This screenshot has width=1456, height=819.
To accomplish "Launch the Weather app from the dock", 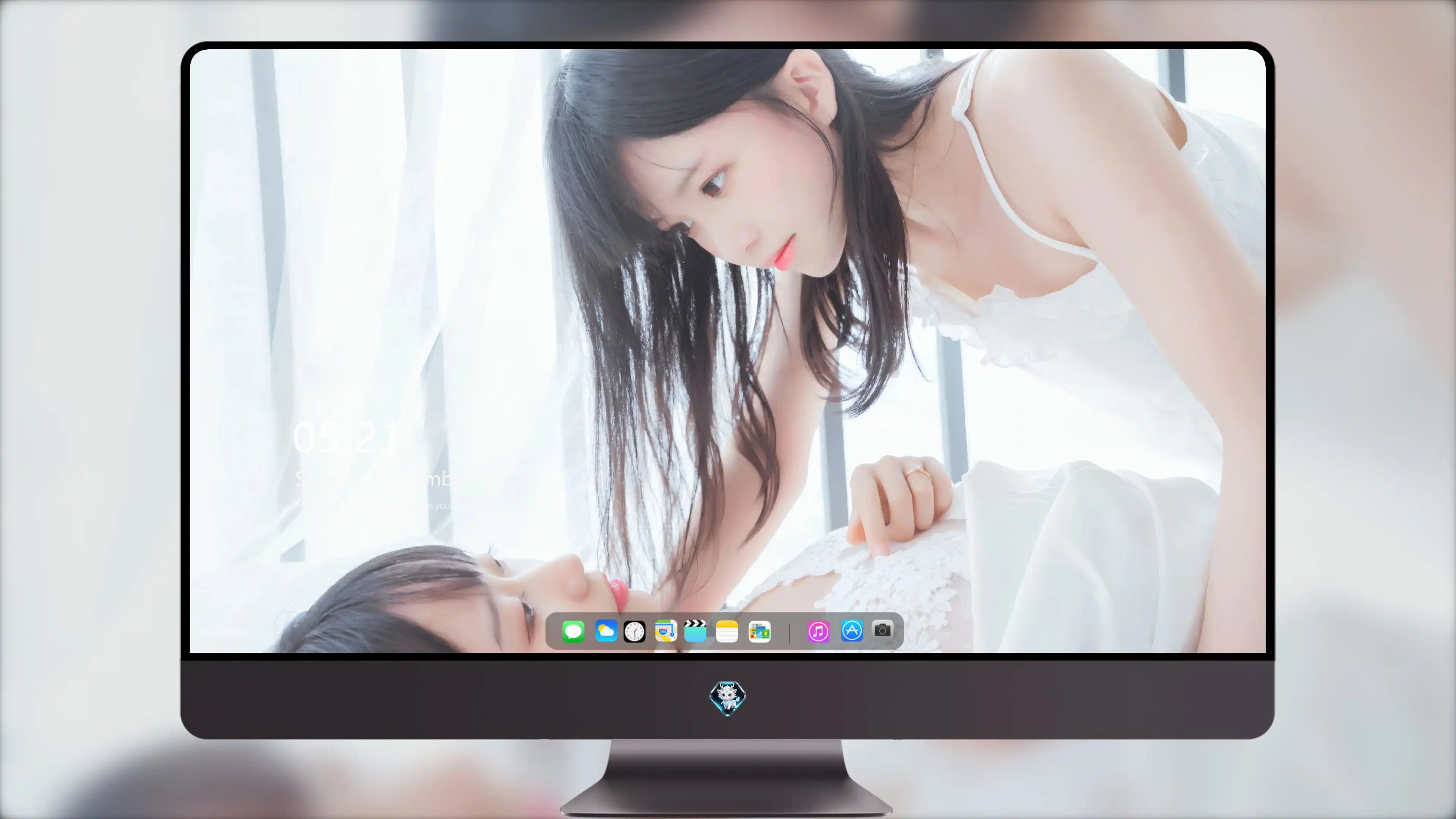I will 606,631.
